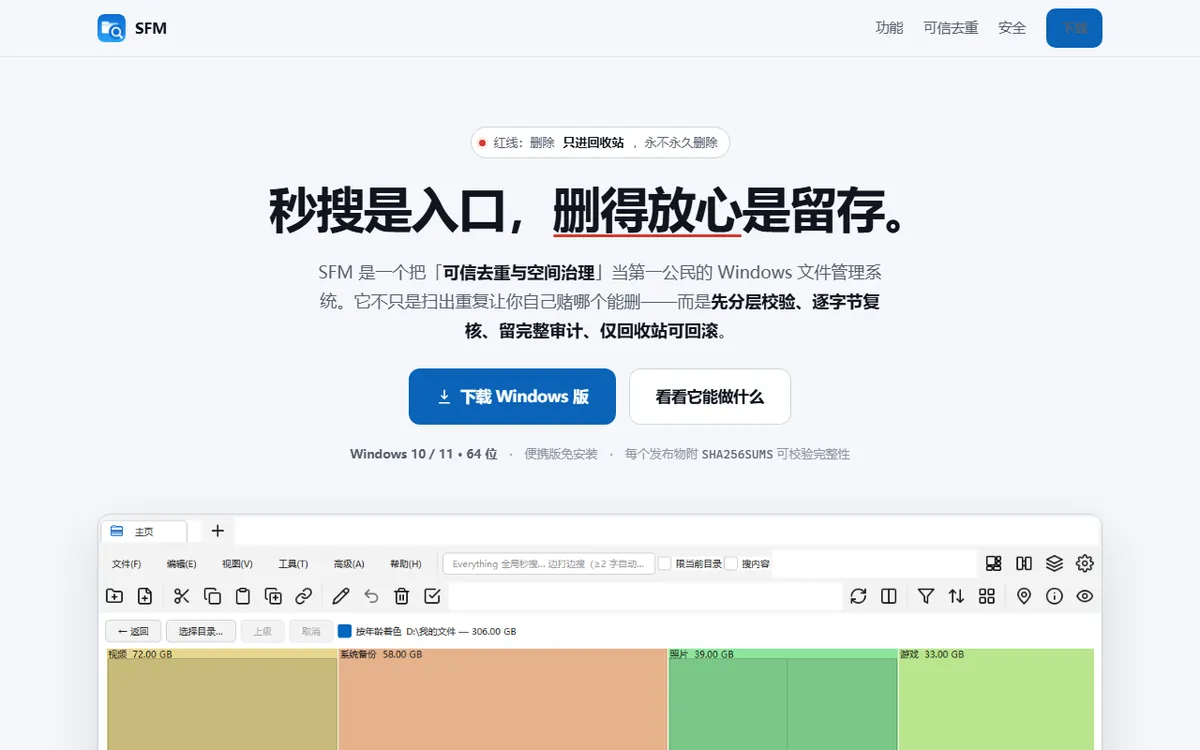This screenshot has width=1200, height=750.
Task: Toggle the preview eye icon
Action: tap(1085, 596)
